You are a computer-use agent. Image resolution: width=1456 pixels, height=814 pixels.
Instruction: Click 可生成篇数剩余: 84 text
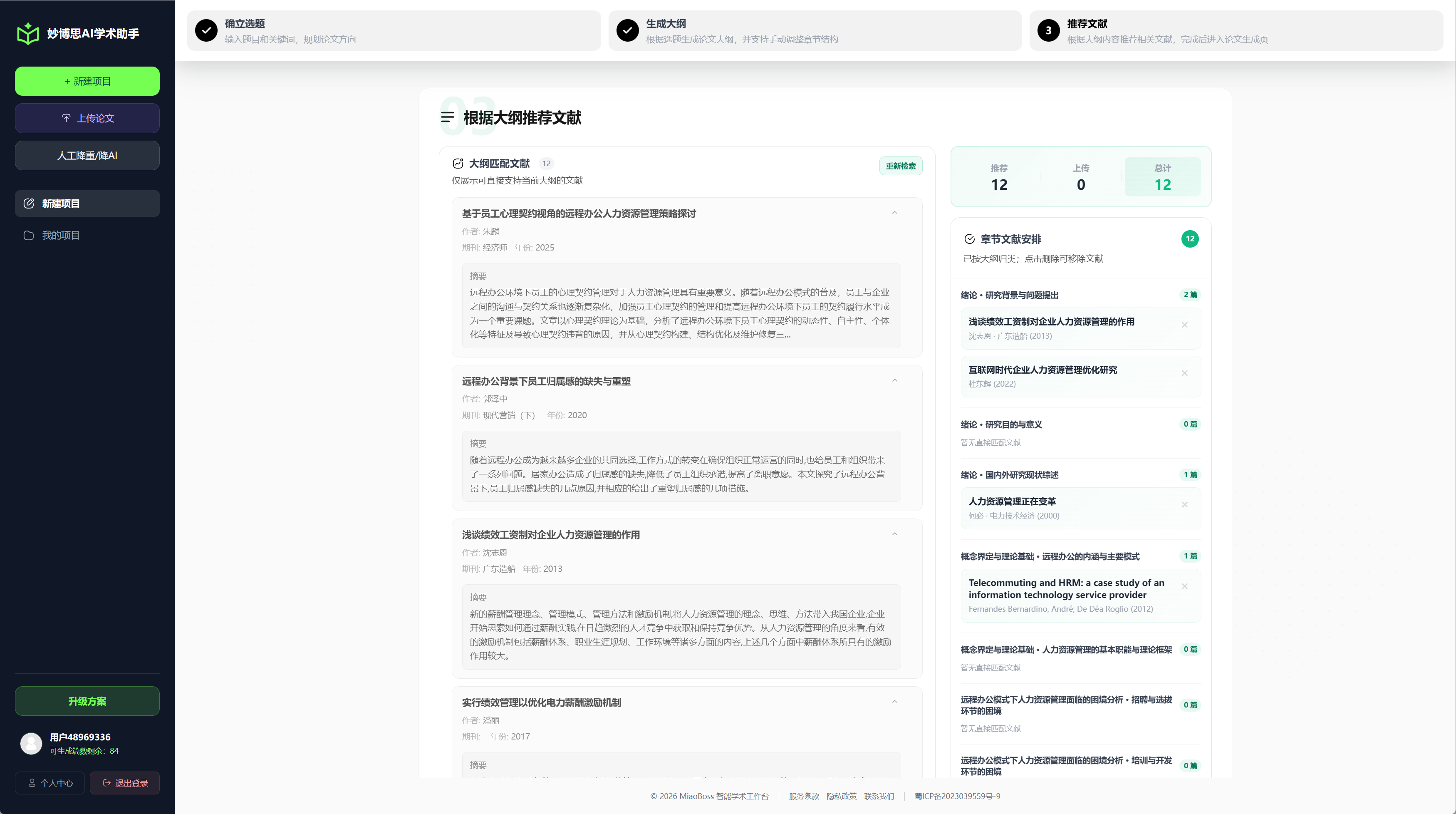click(x=84, y=751)
